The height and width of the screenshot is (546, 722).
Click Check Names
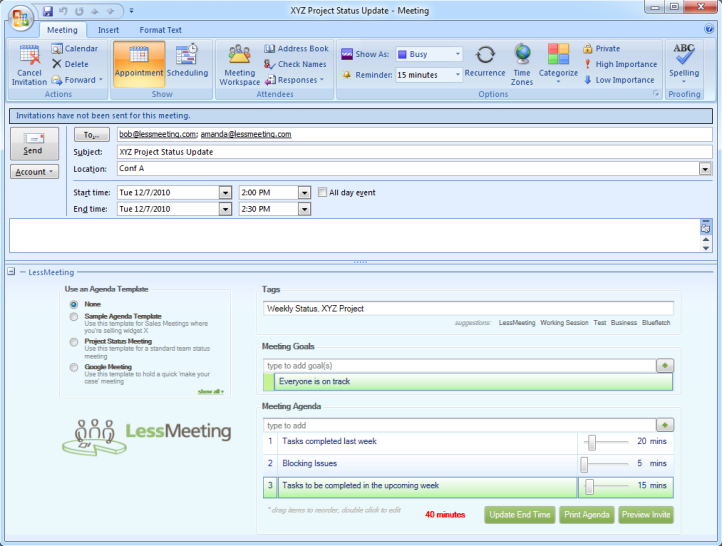(x=295, y=64)
